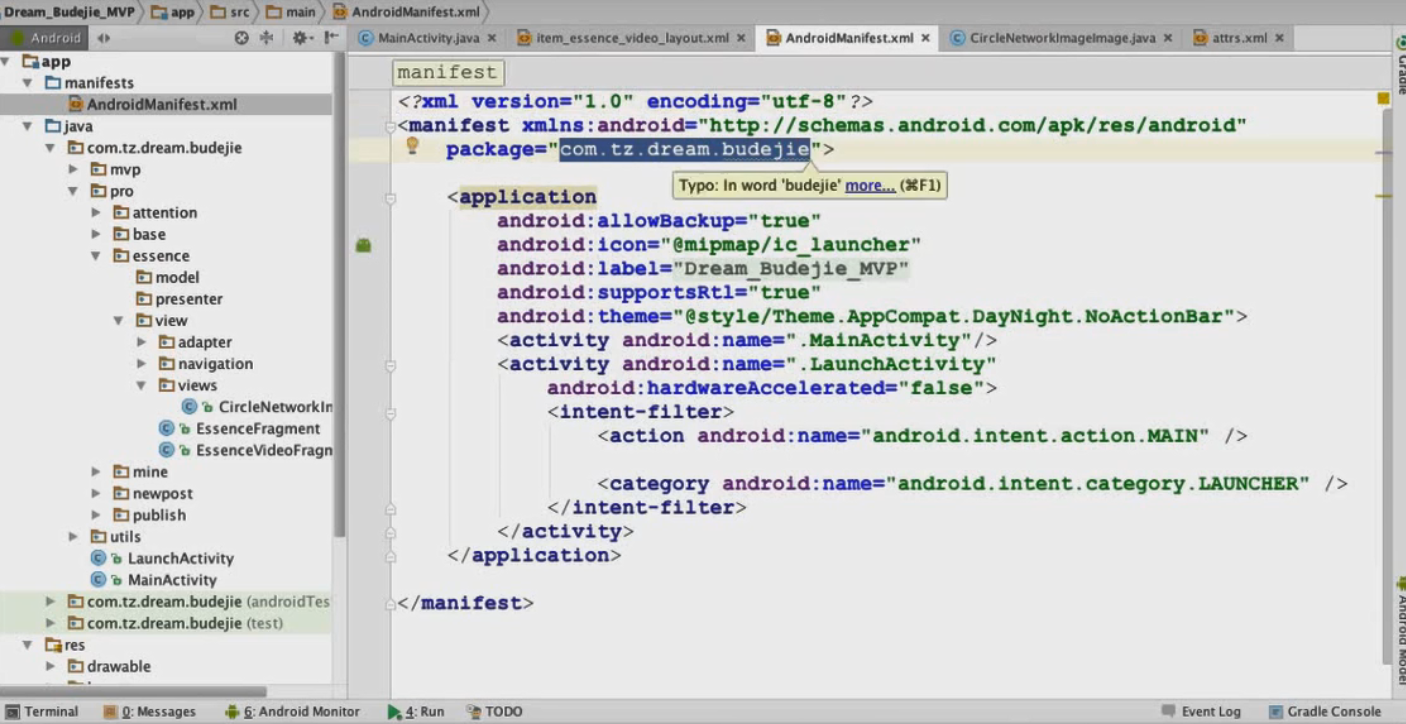The height and width of the screenshot is (724, 1406).
Task: Collapse the views package
Action: coord(141,385)
